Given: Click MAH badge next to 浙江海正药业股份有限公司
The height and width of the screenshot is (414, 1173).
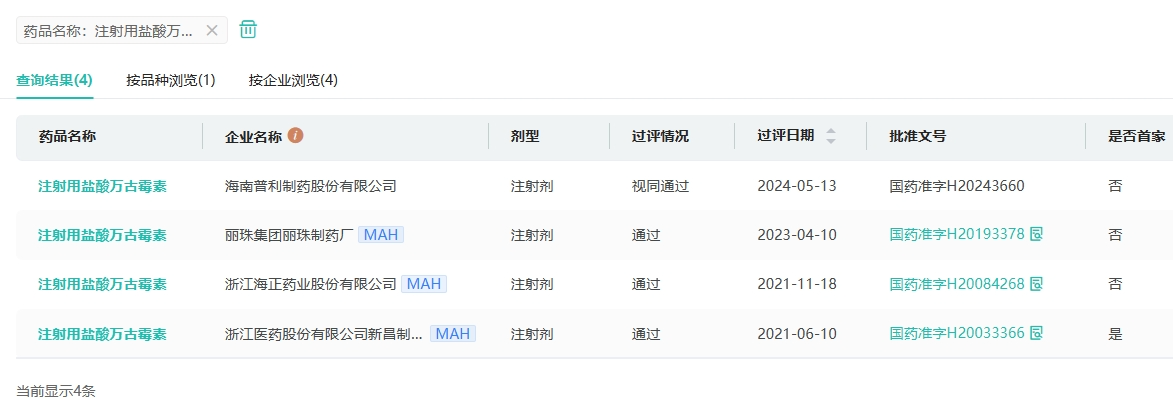Looking at the screenshot, I should pos(423,284).
